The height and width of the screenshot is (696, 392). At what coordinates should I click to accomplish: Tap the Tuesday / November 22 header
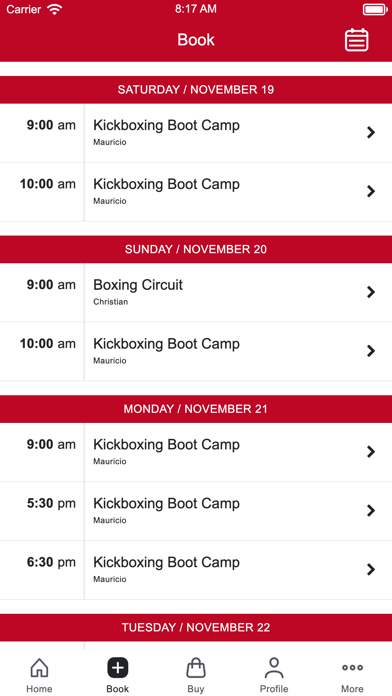[196, 627]
